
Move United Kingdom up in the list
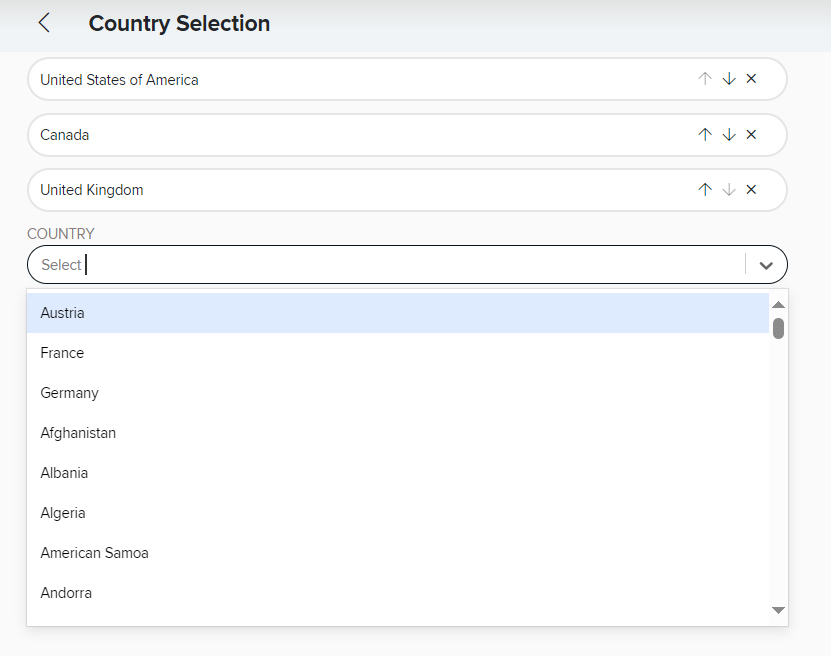tap(705, 190)
